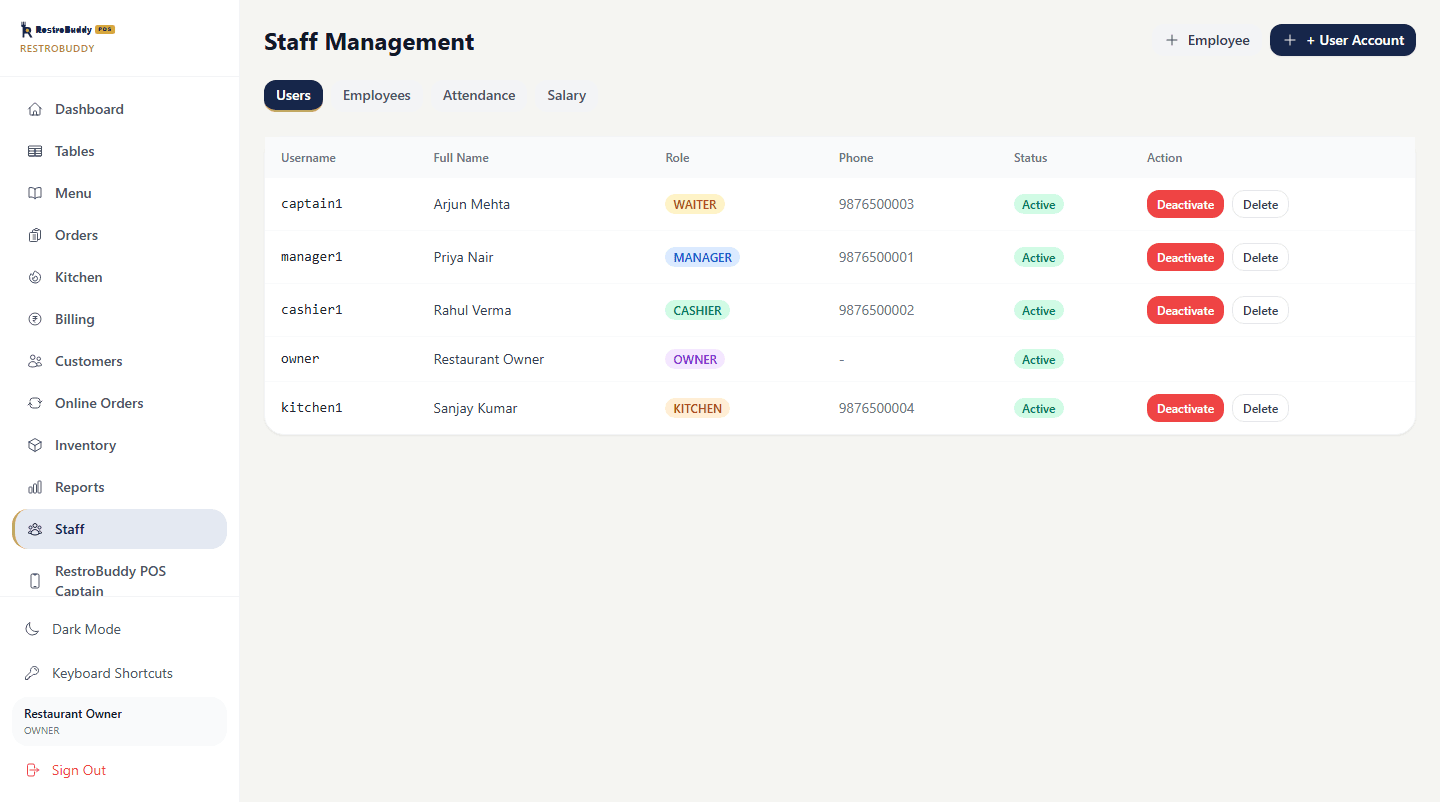Delete the captain1 user account
1440x802 pixels.
tap(1260, 204)
